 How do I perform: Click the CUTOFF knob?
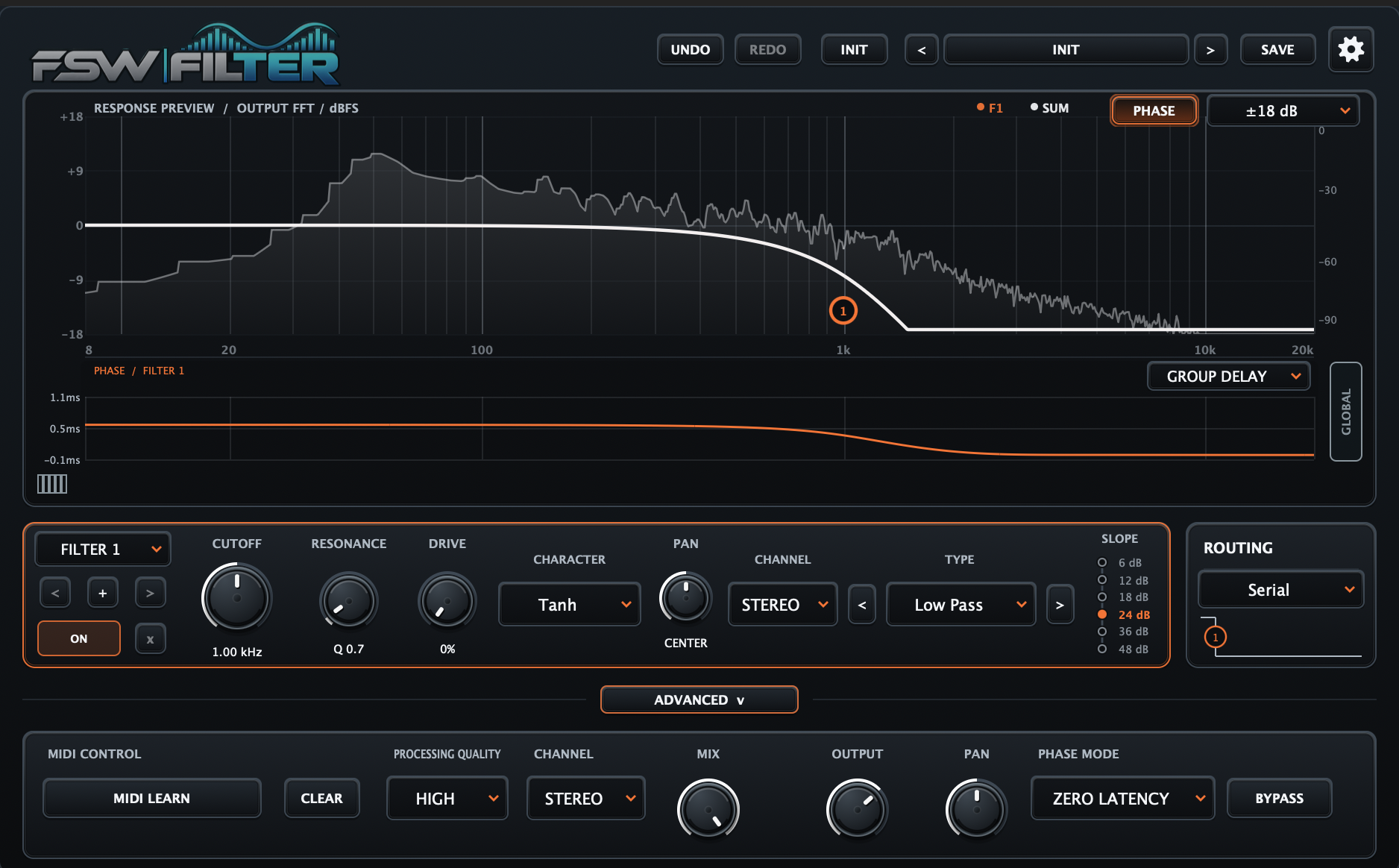coord(237,598)
